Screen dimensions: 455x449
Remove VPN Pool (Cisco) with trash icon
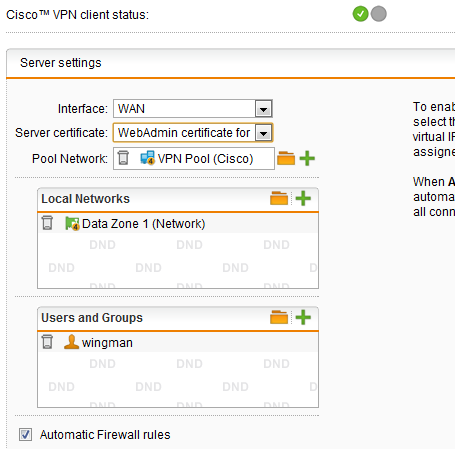point(123,158)
